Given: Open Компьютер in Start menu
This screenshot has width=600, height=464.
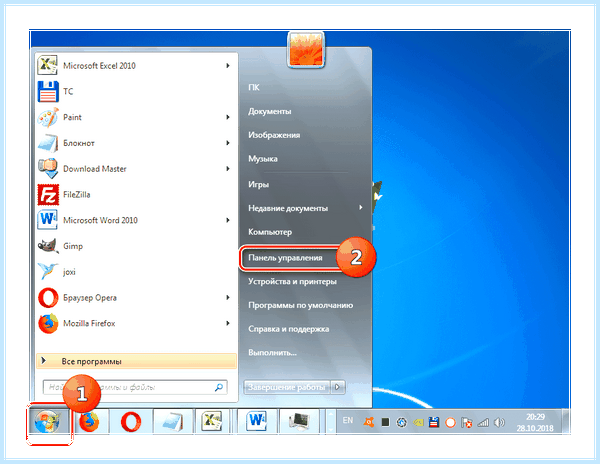Looking at the screenshot, I should click(x=270, y=232).
